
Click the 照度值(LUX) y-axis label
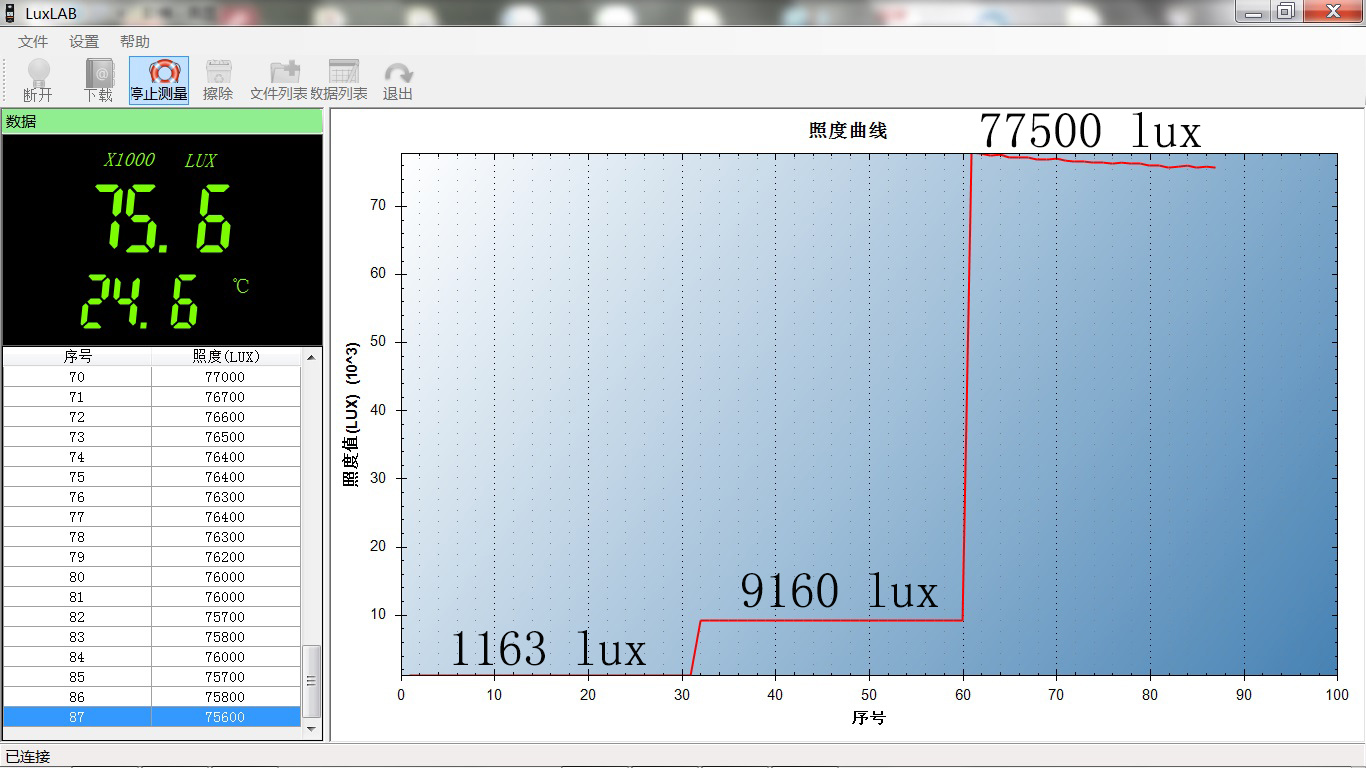[351, 415]
